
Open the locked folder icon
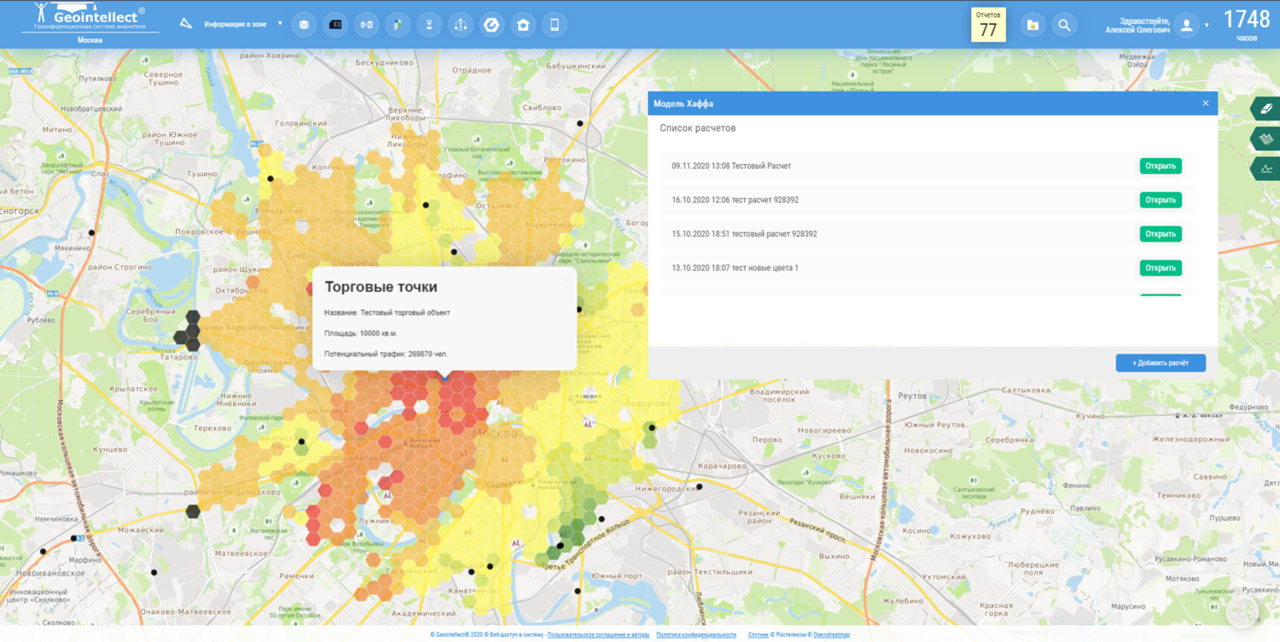[x=1033, y=25]
